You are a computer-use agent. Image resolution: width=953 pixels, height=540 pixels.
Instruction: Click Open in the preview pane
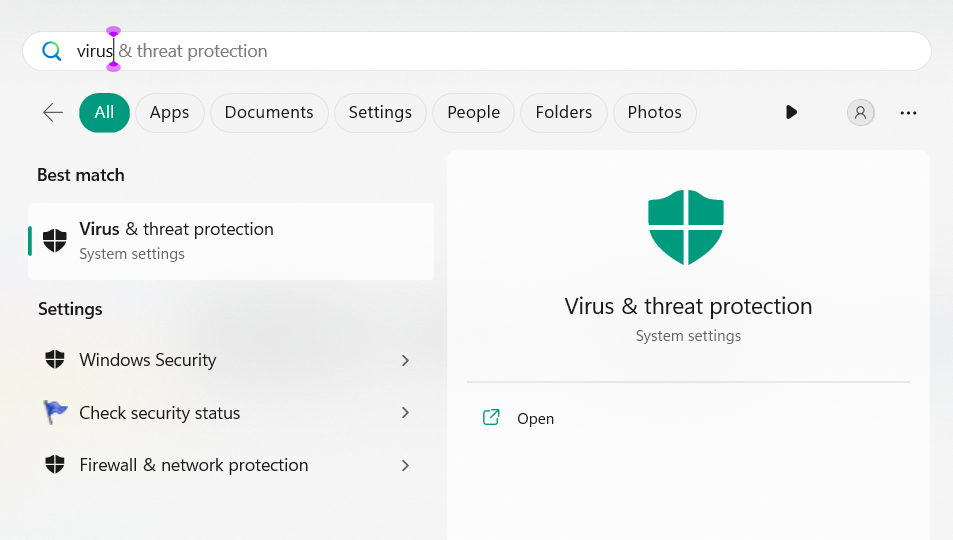535,419
